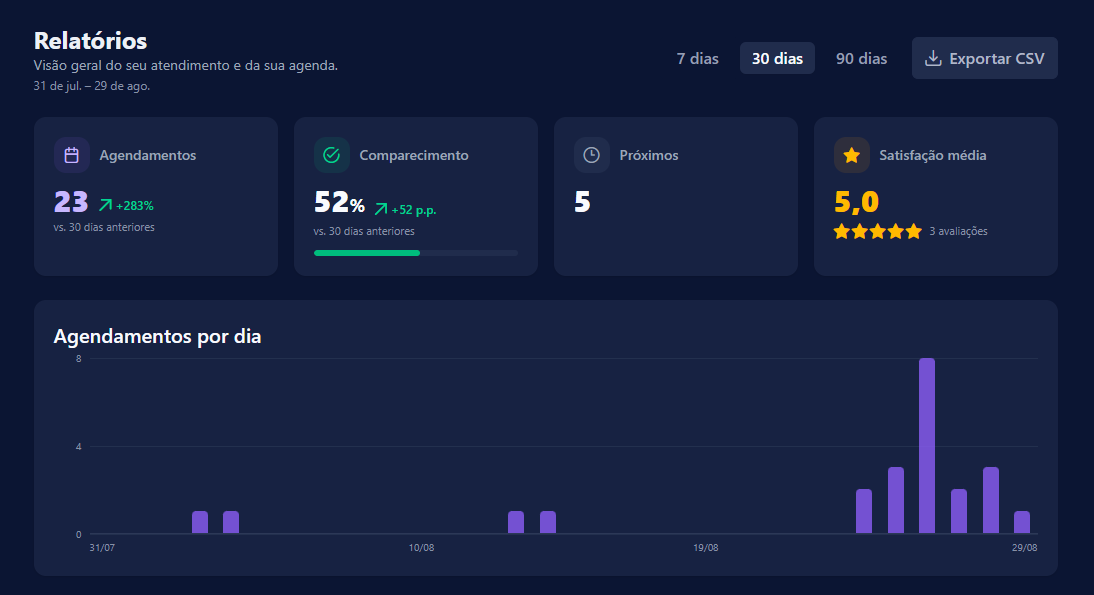Screen dimensions: 1094x595
Task: Click the Próximos card label
Action: (649, 156)
